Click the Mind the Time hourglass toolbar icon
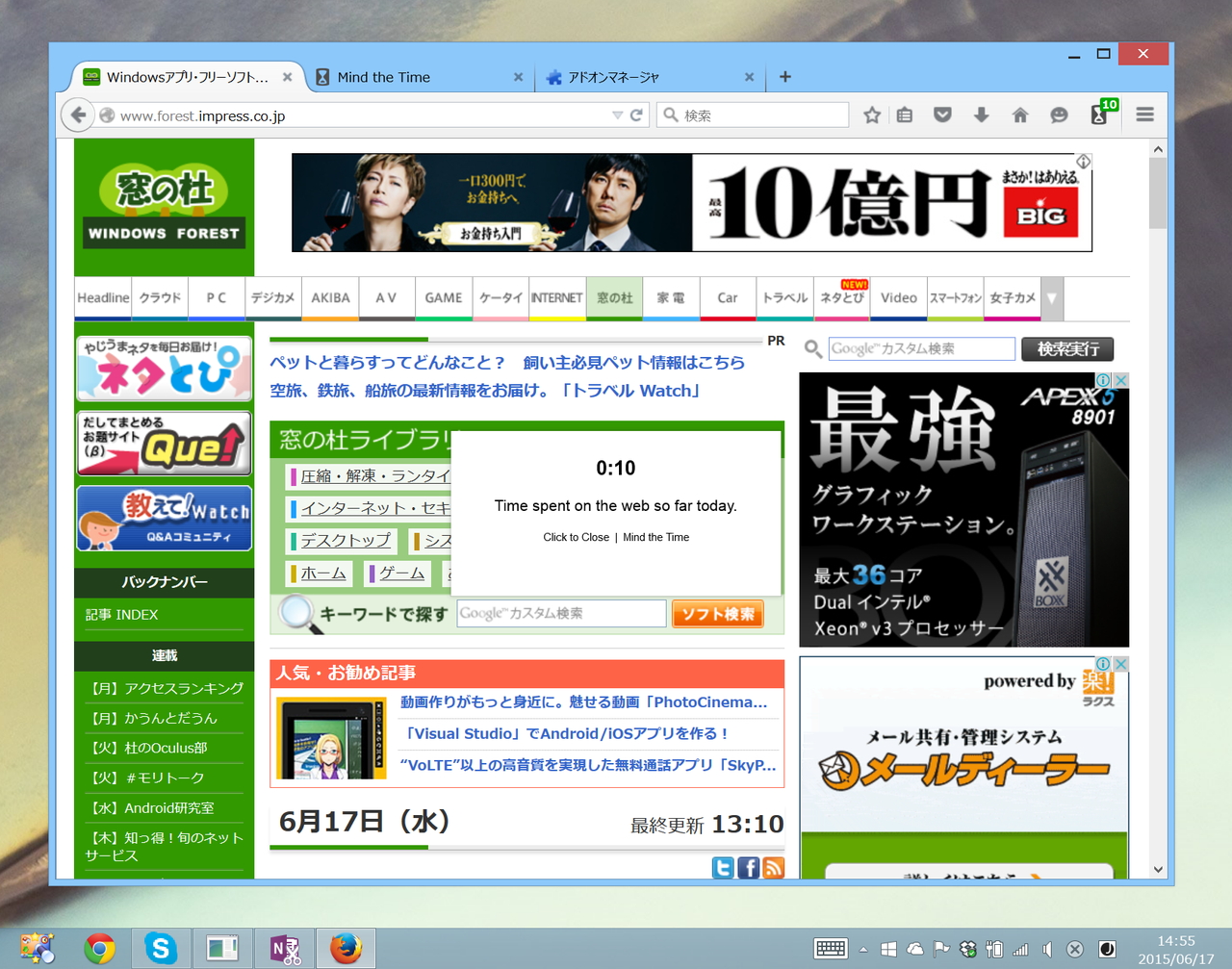The width and height of the screenshot is (1232, 969). point(1099,115)
